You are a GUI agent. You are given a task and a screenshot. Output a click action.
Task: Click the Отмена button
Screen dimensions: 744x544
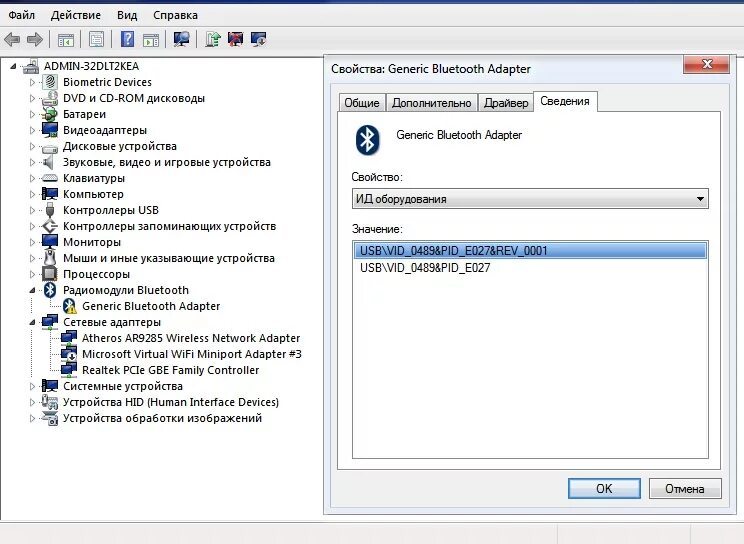click(685, 488)
